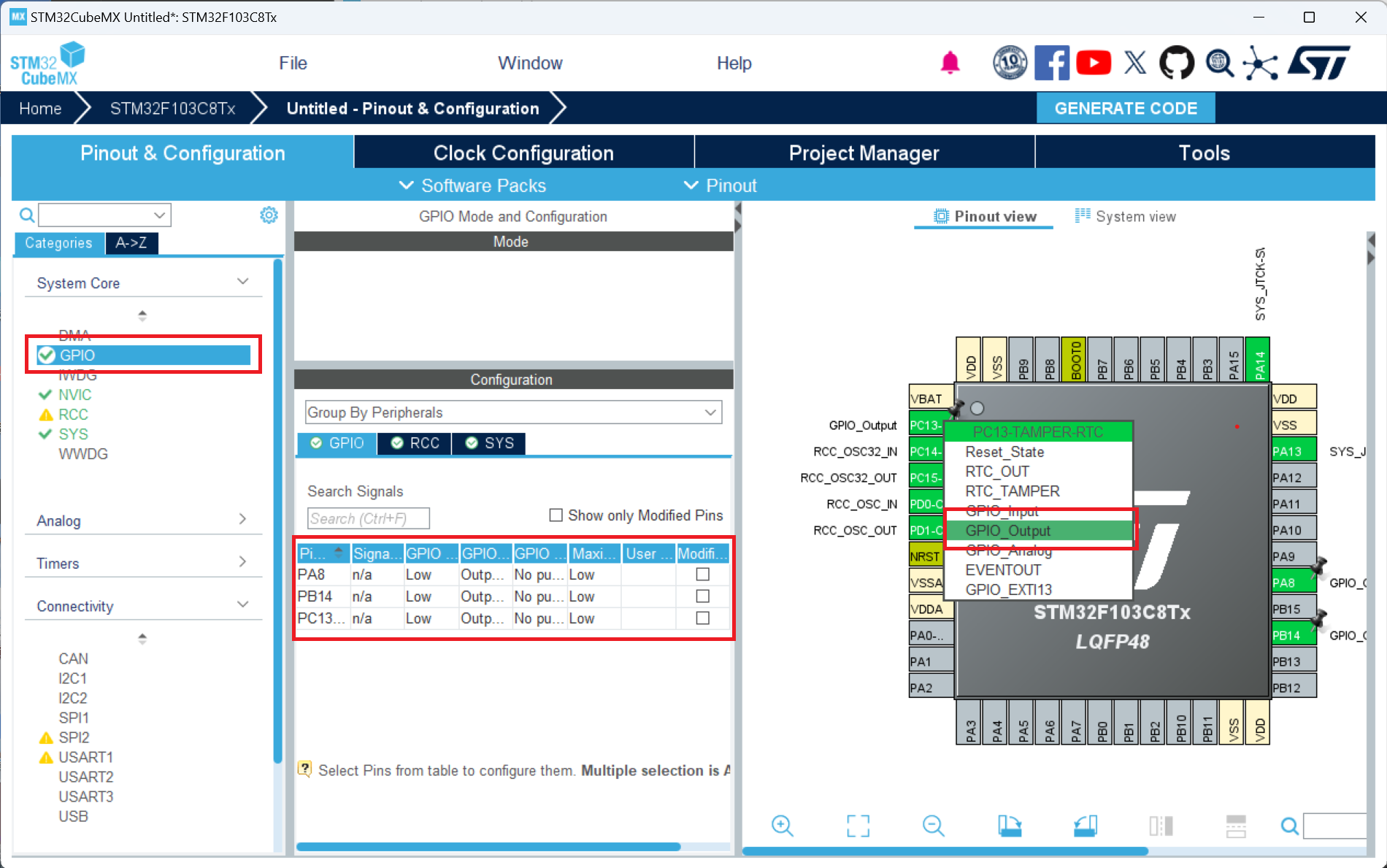The height and width of the screenshot is (868, 1387).
Task: Go to Home breadcrumb
Action: point(40,109)
